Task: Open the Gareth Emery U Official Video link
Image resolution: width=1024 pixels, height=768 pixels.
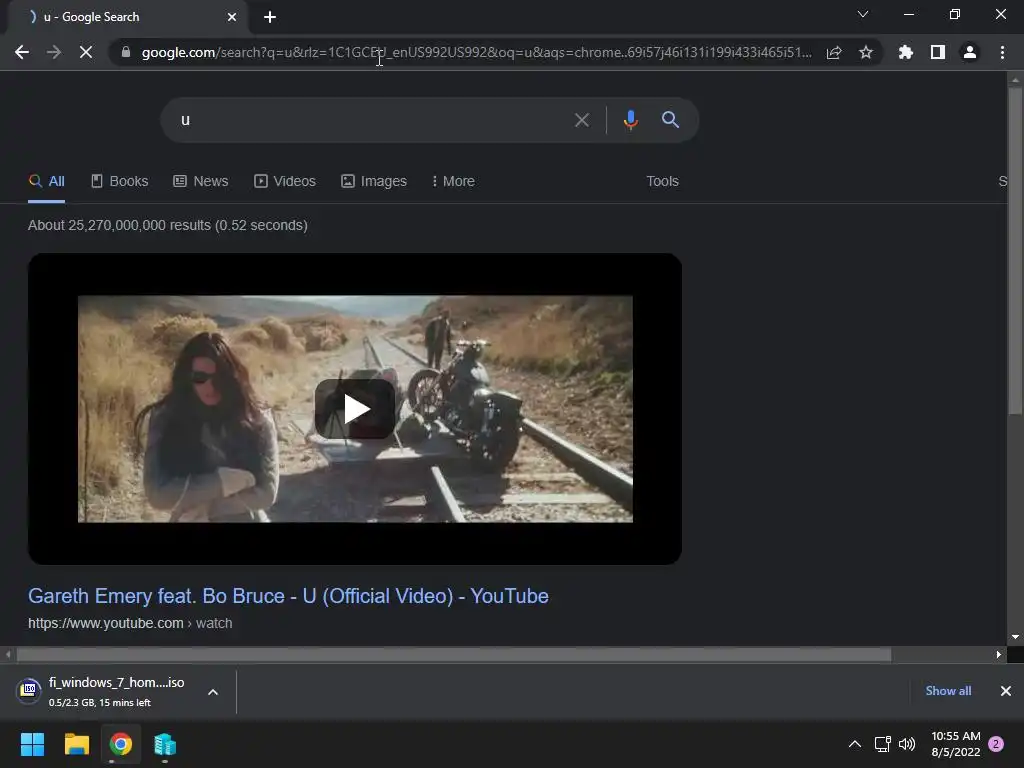Action: (x=288, y=596)
